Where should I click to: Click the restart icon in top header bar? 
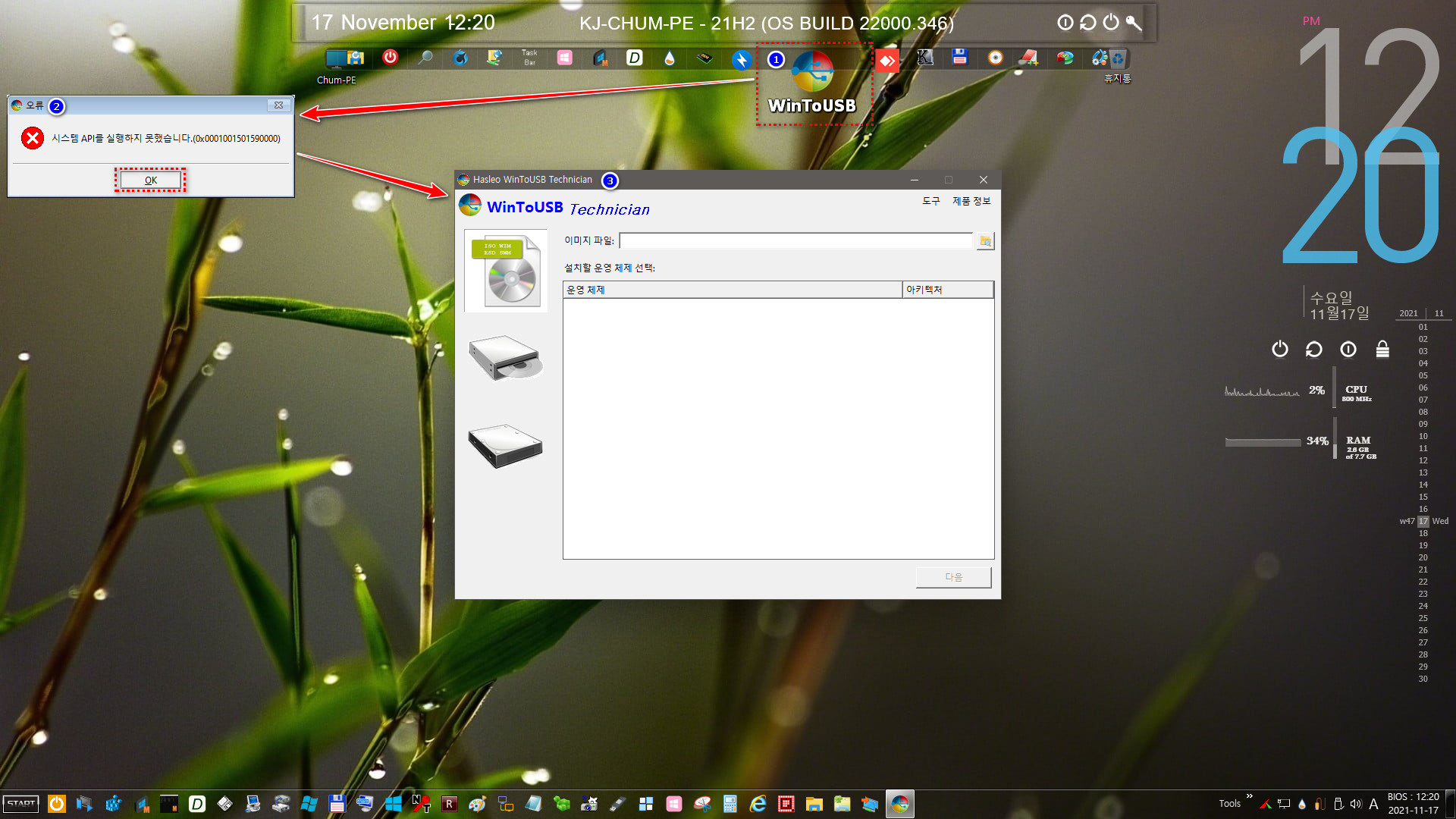[1088, 22]
